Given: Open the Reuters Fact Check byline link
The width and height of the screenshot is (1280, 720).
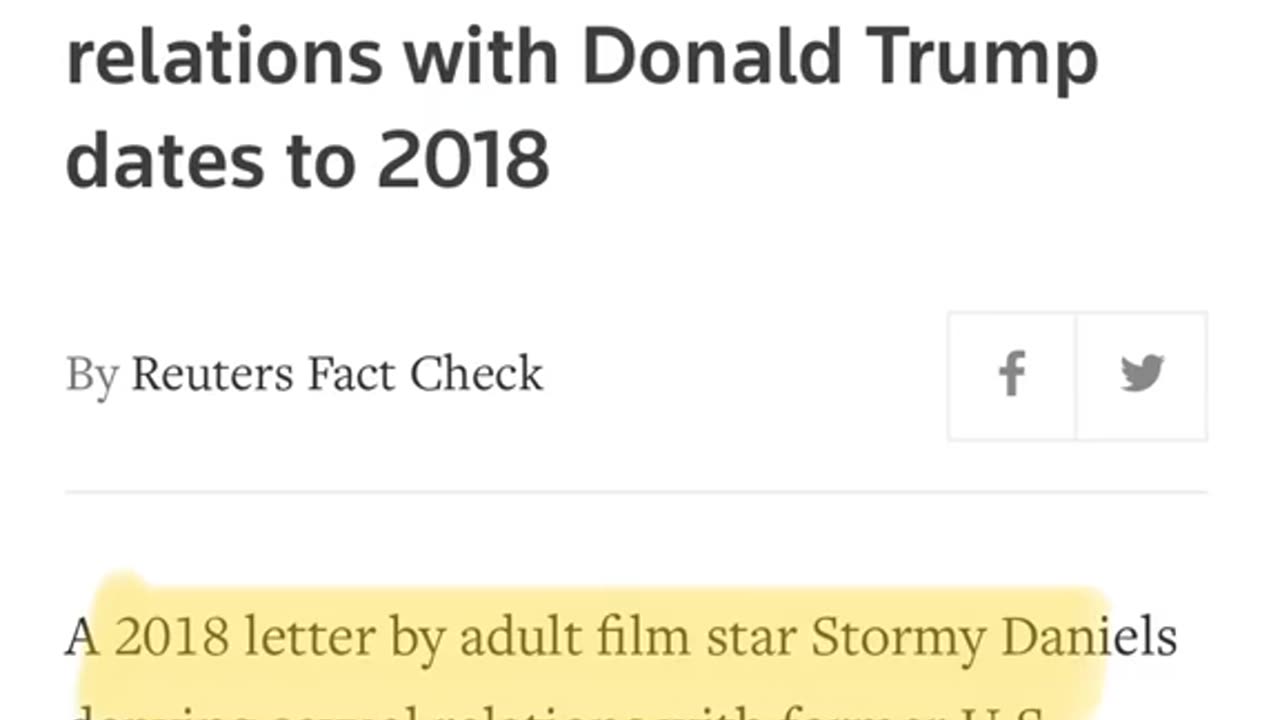Looking at the screenshot, I should pos(337,374).
